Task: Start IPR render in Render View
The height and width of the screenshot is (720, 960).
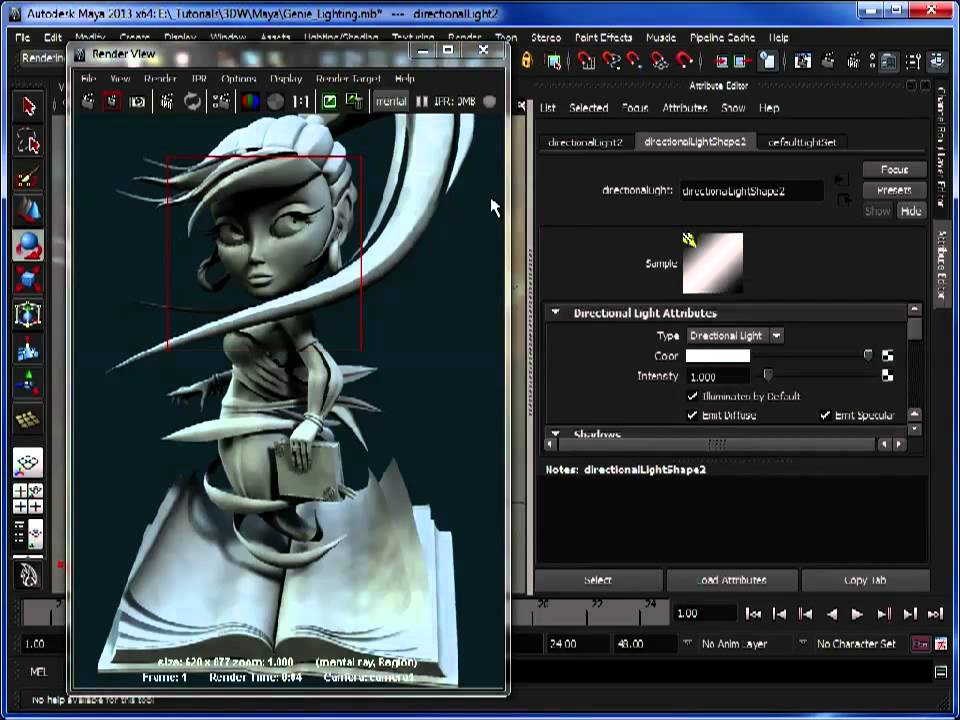Action: click(167, 102)
